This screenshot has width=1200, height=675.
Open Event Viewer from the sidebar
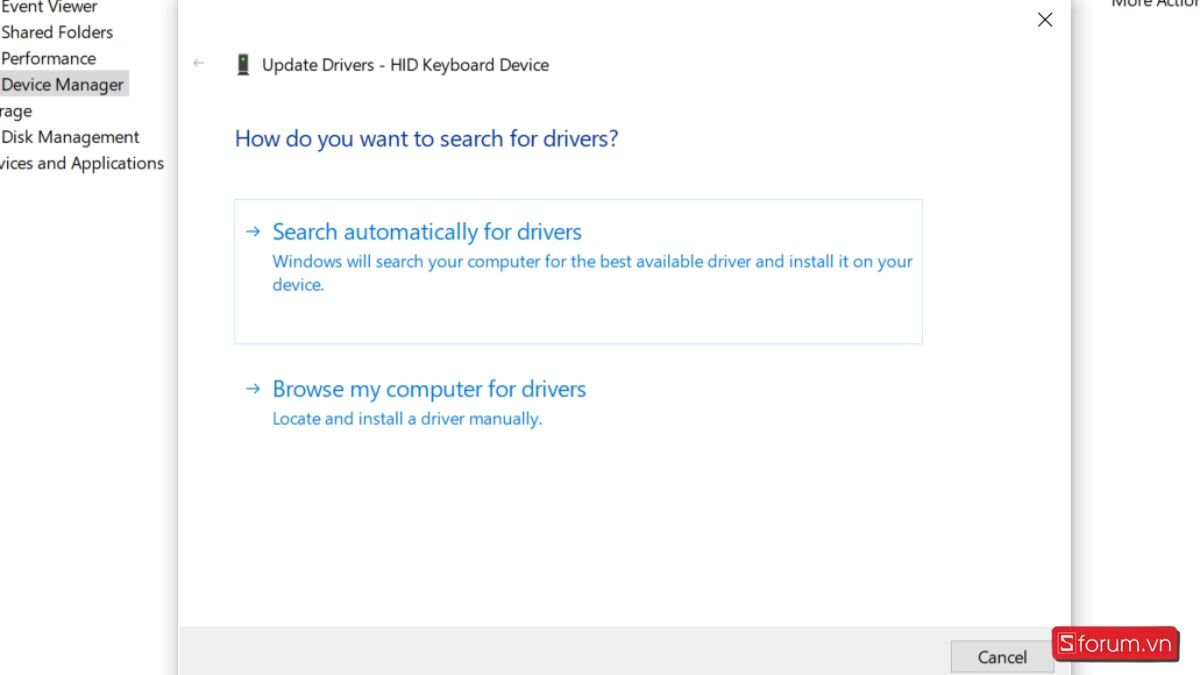tap(48, 7)
